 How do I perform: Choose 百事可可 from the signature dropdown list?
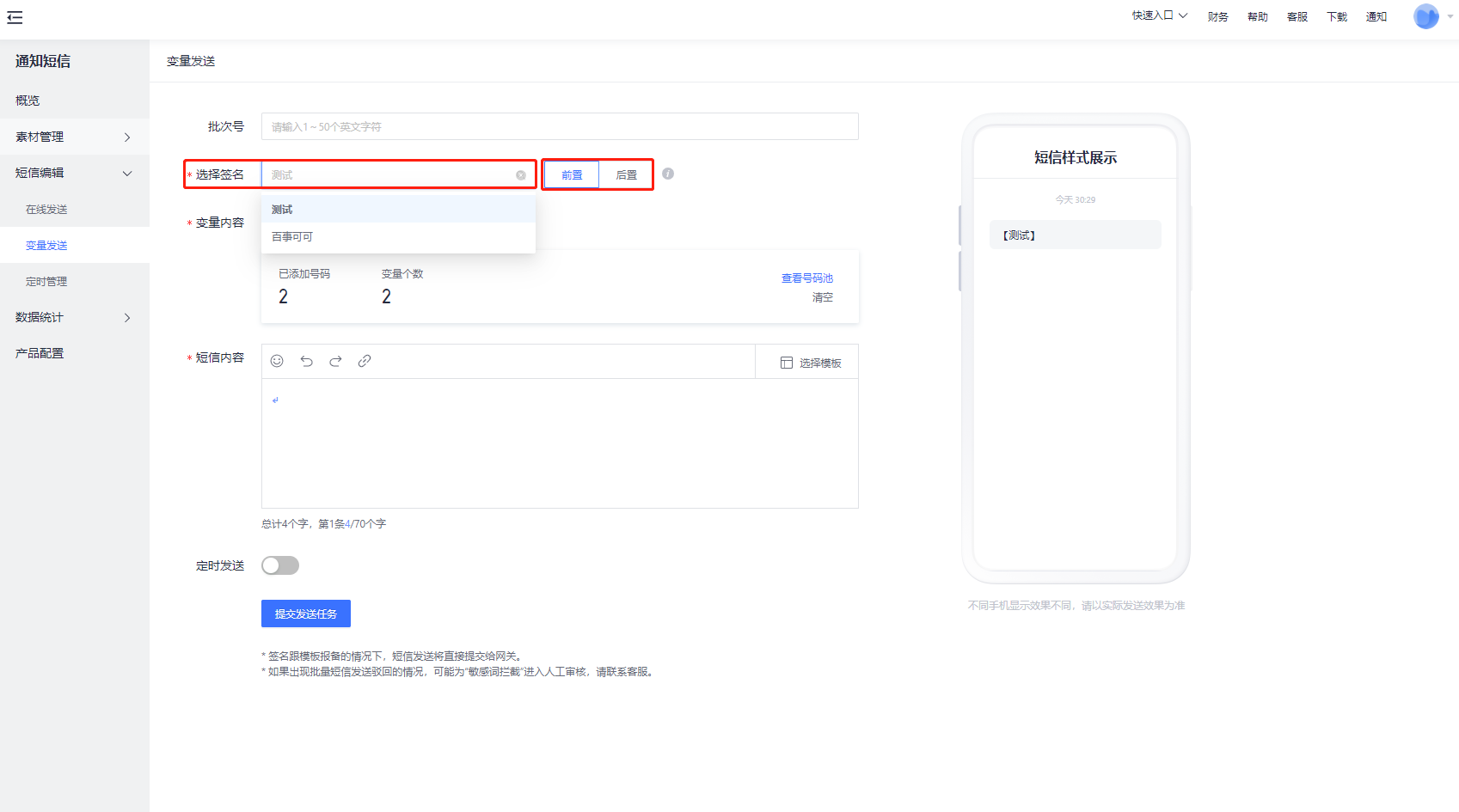398,236
